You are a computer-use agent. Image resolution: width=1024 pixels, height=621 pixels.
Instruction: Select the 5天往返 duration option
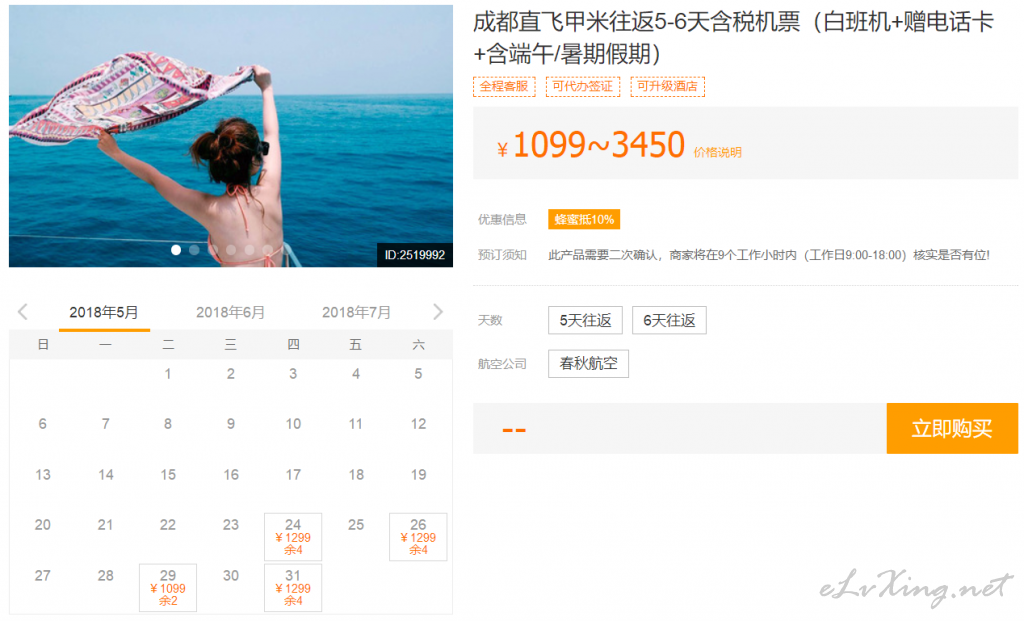[x=585, y=320]
